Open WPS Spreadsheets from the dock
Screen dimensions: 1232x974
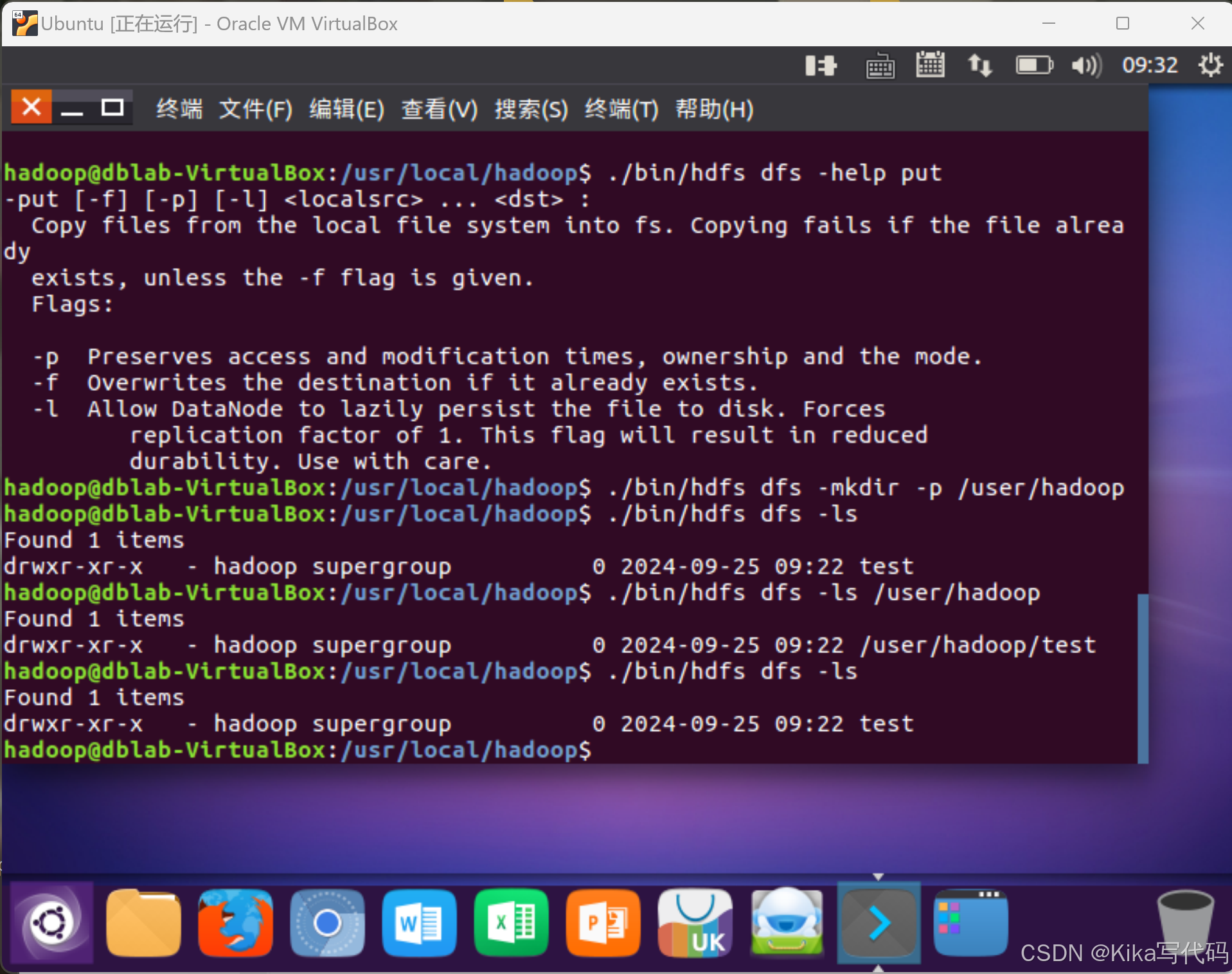(x=511, y=923)
